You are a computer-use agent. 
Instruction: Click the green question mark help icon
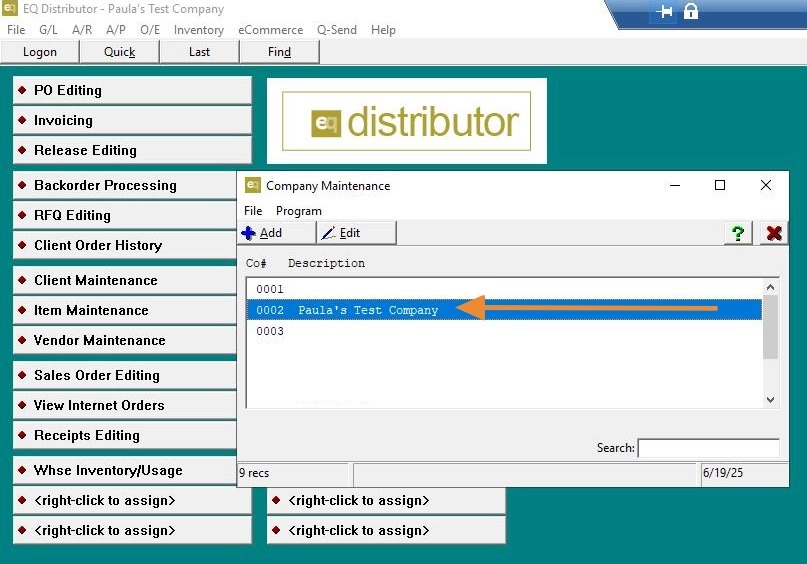pos(738,233)
